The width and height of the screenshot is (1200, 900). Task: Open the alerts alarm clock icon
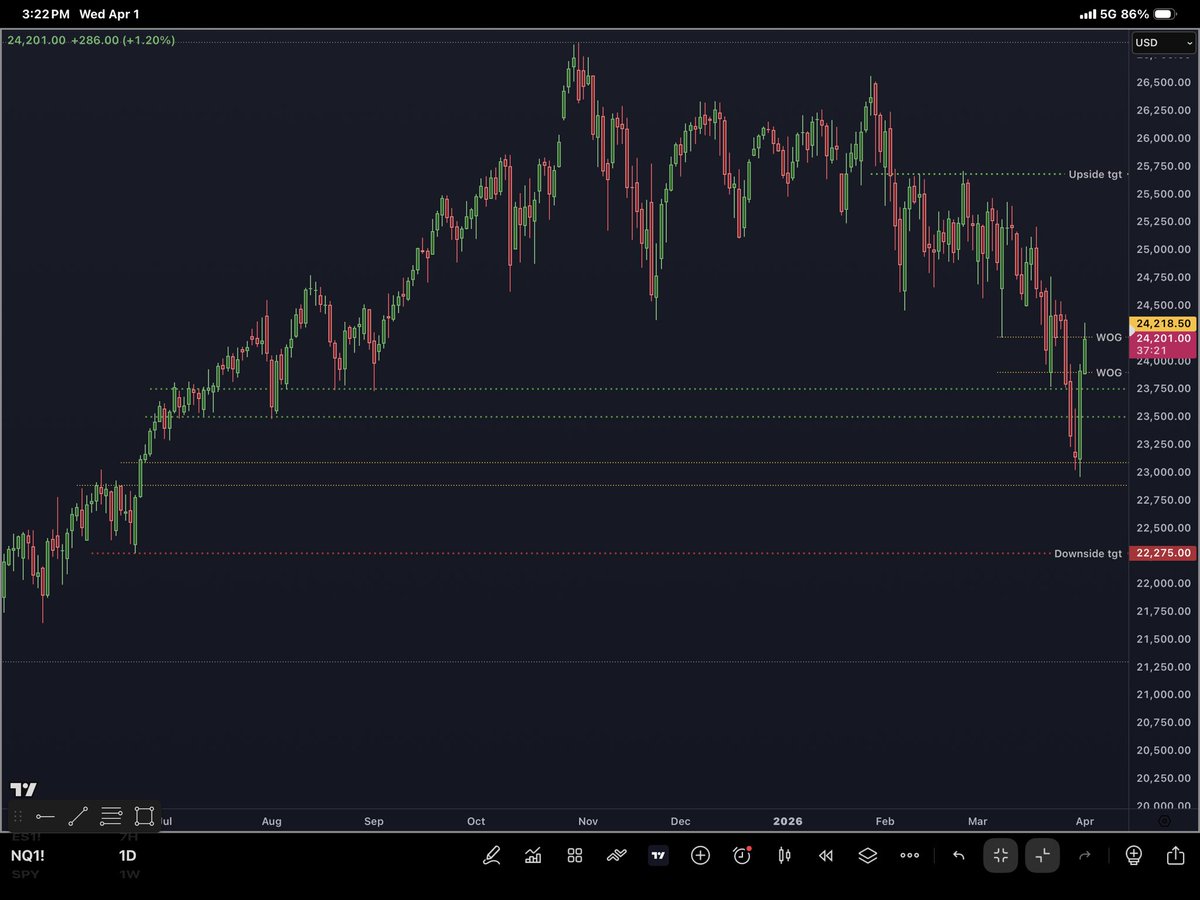[x=742, y=855]
